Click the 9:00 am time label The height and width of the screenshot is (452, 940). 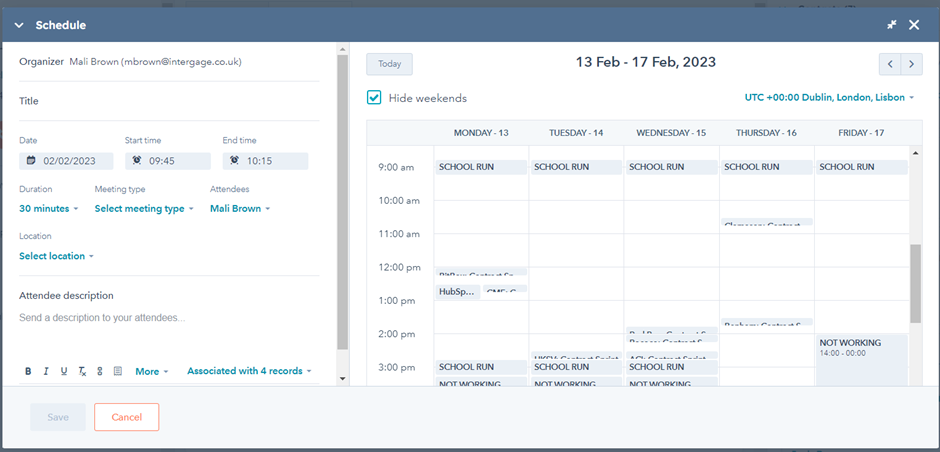pos(396,167)
